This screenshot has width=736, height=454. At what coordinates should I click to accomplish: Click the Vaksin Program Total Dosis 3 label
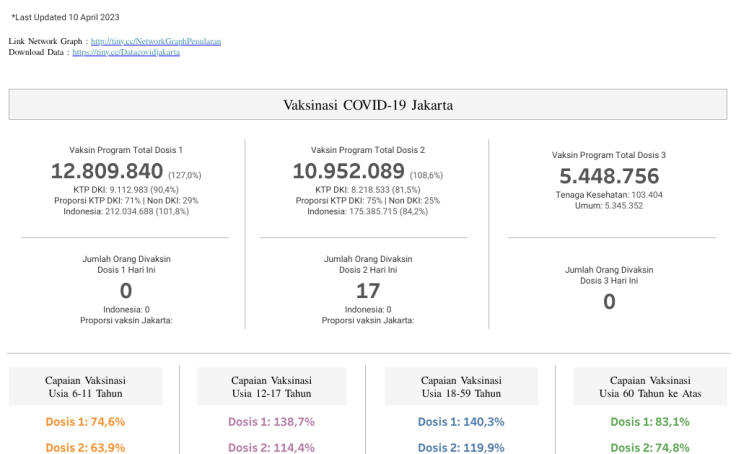pyautogui.click(x=609, y=155)
